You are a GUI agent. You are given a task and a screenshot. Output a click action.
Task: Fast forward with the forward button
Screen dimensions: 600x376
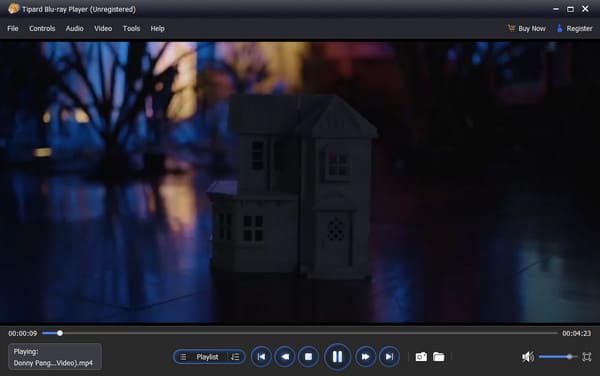pyautogui.click(x=365, y=357)
